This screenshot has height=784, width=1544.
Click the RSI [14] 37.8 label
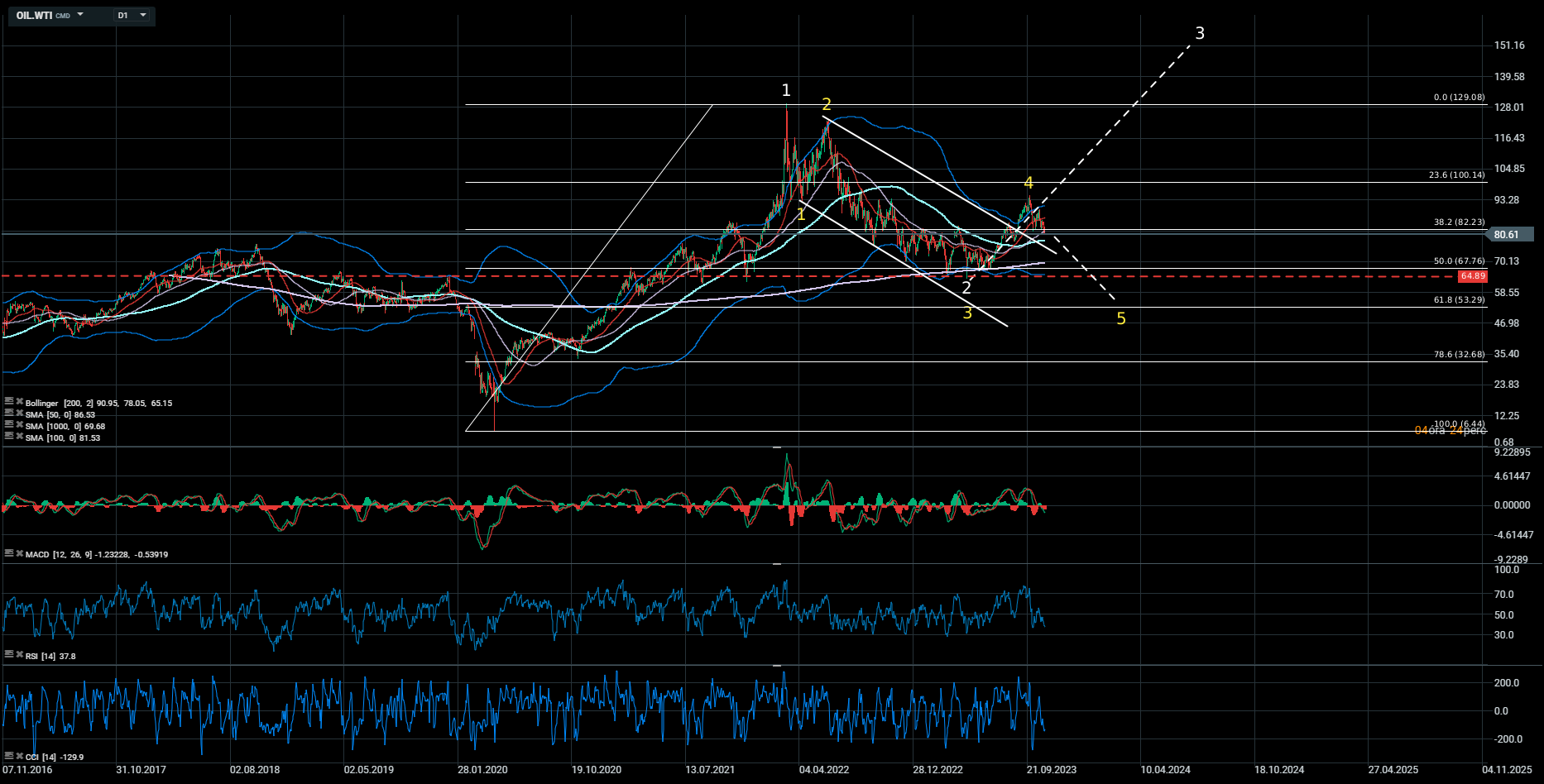tap(50, 656)
